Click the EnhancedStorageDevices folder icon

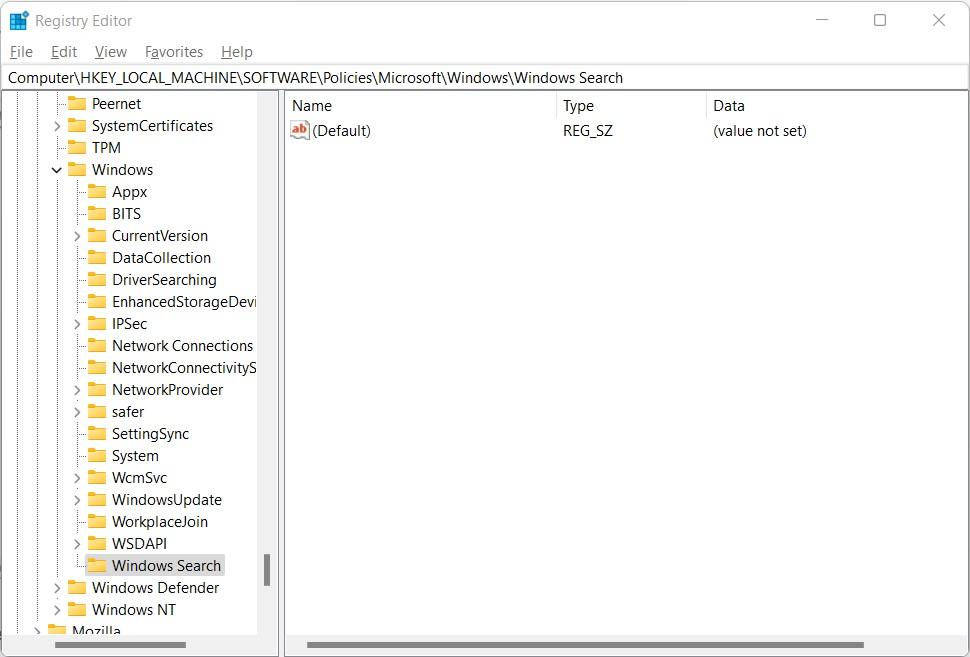tap(97, 301)
